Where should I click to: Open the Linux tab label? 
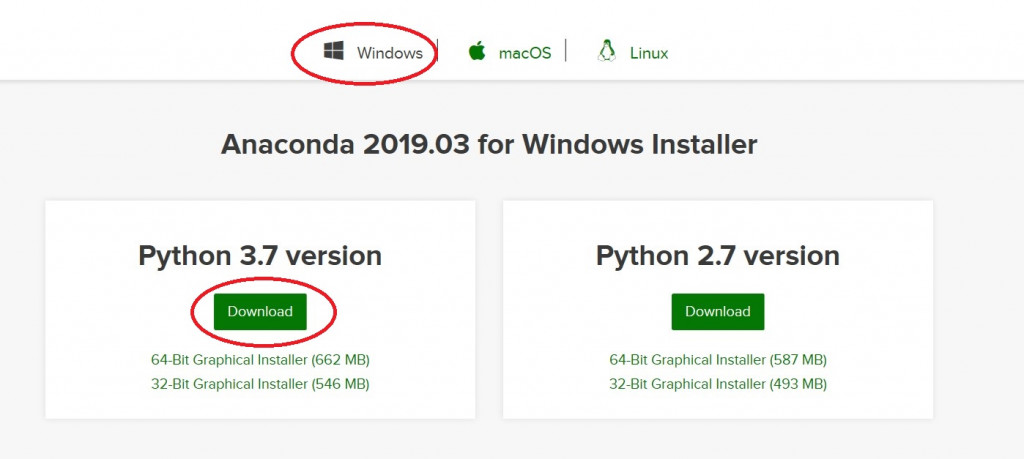pyautogui.click(x=649, y=53)
